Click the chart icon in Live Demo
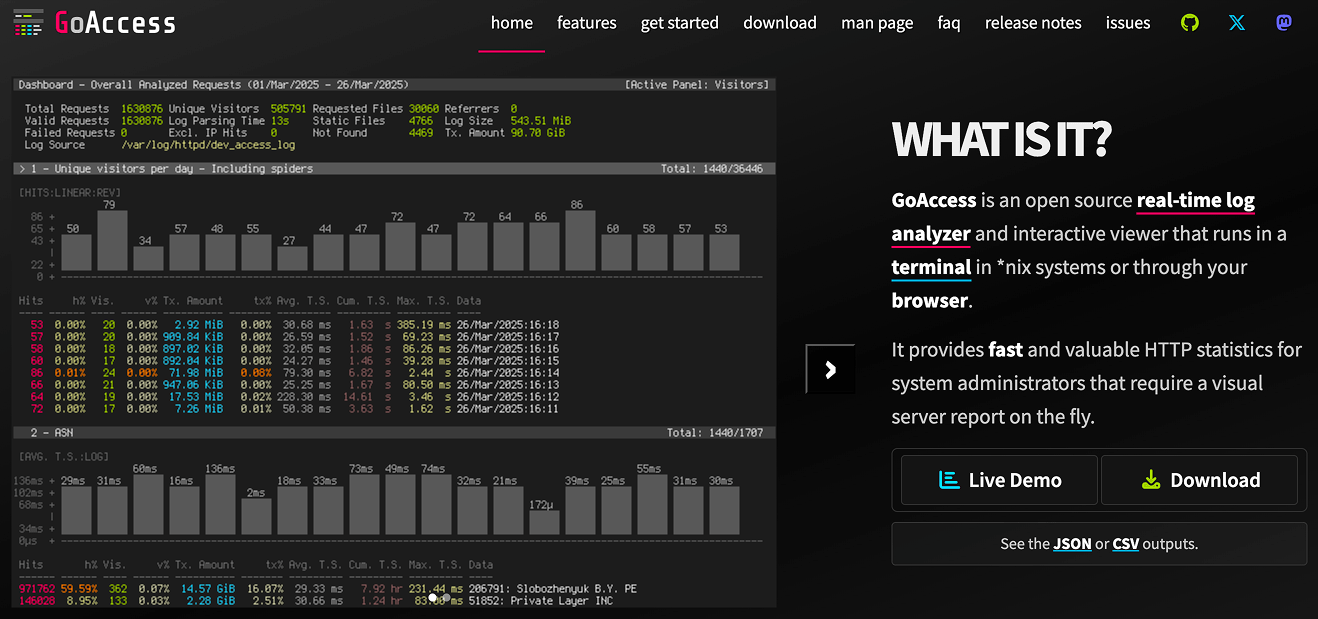The image size is (1318, 619). (949, 480)
